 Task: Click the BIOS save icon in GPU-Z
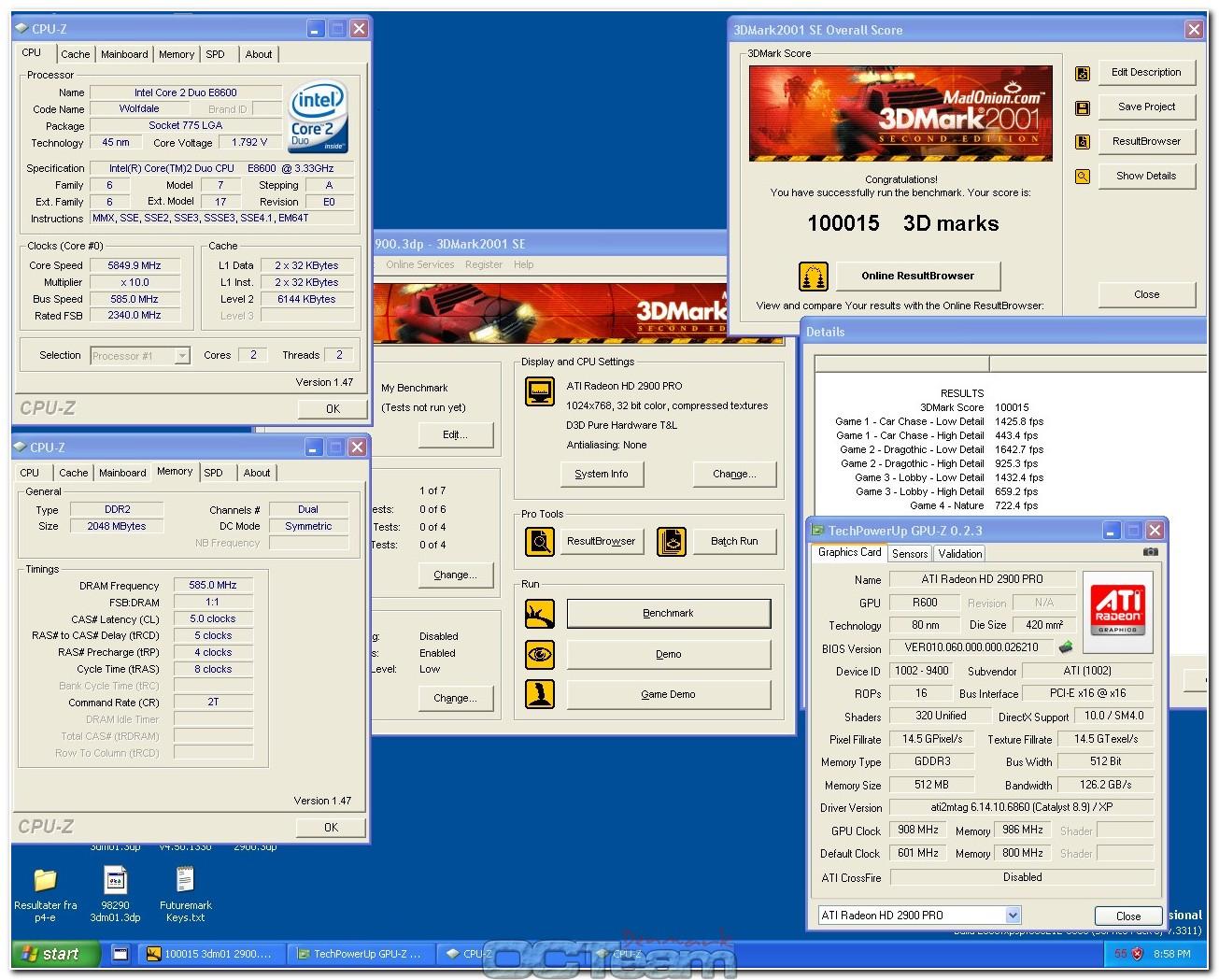click(1065, 646)
